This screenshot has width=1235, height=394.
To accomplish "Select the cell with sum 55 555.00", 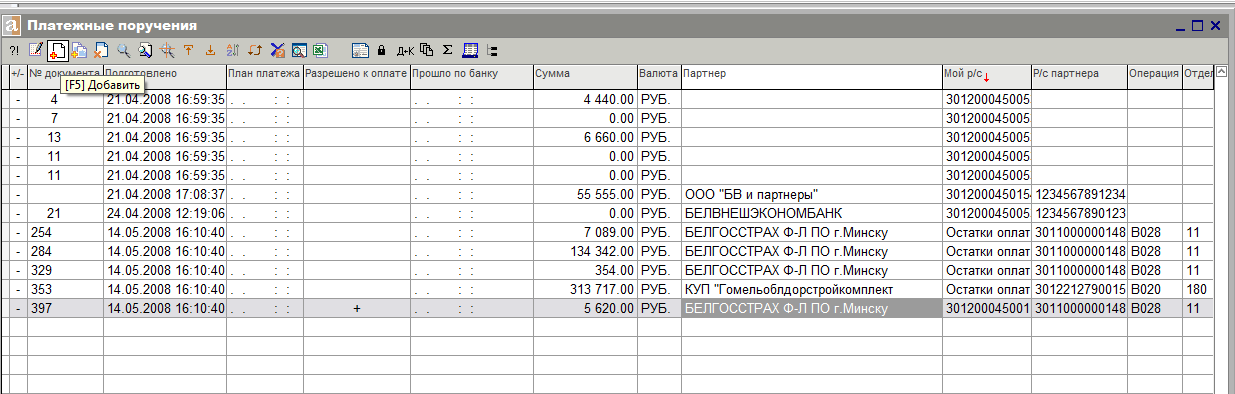I will point(584,194).
